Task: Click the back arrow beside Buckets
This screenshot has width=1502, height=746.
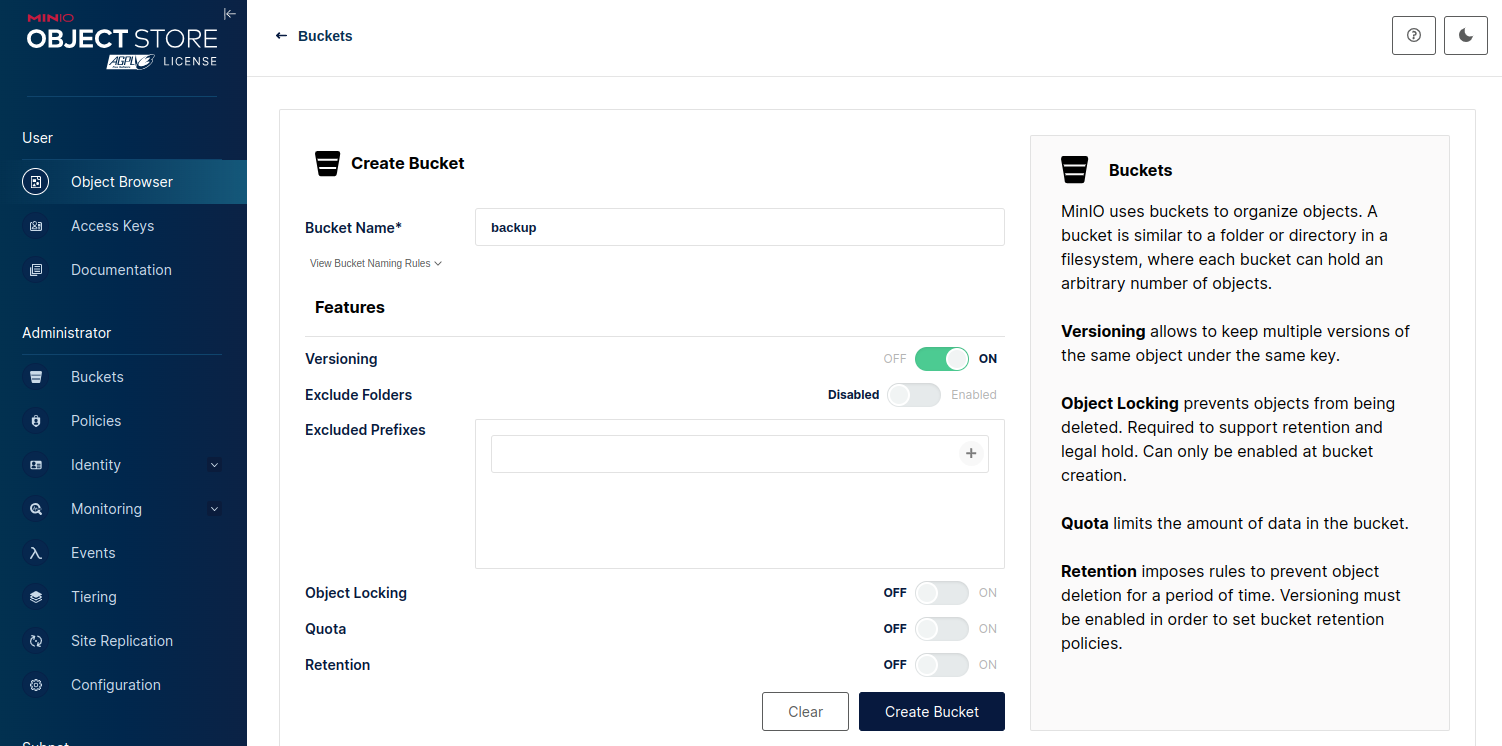Action: (x=281, y=36)
